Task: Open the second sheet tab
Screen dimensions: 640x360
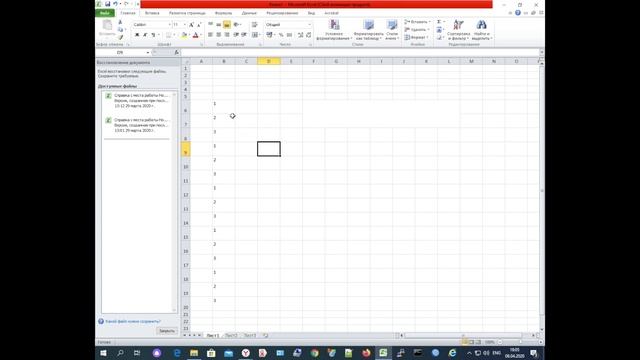Action: click(x=231, y=336)
